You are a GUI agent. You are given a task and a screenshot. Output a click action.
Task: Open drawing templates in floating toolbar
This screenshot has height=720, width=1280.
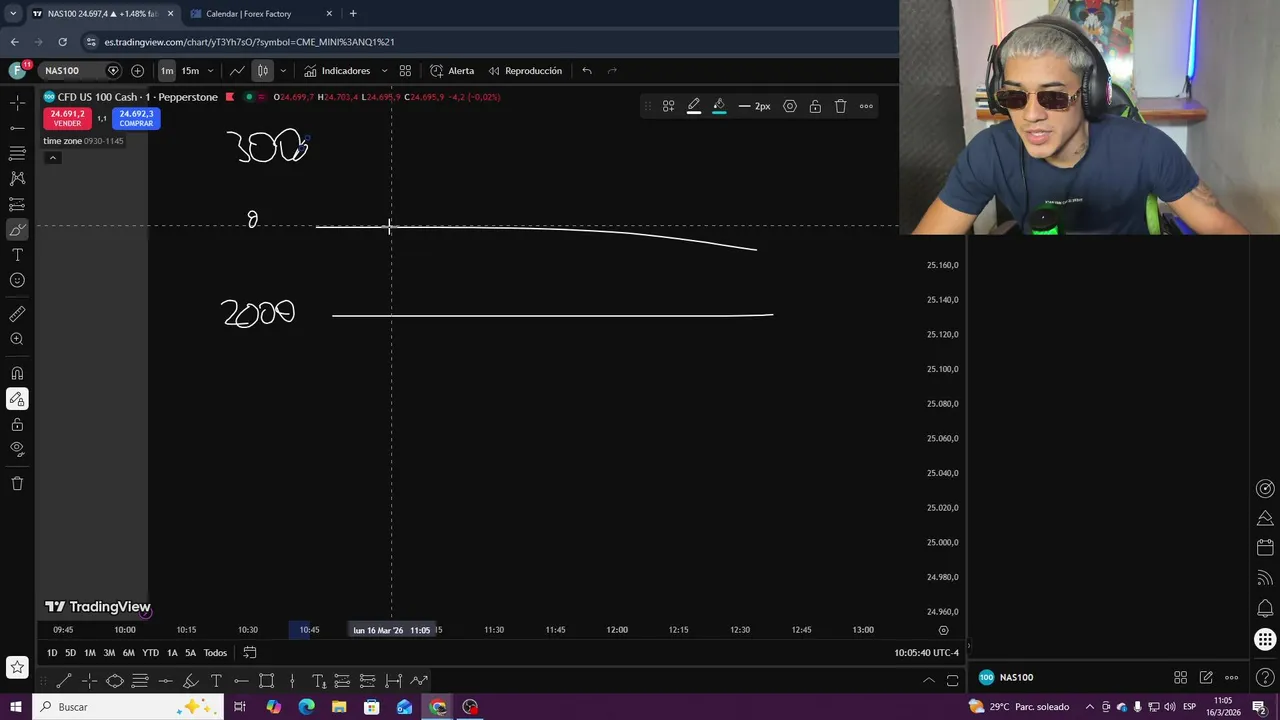point(668,106)
